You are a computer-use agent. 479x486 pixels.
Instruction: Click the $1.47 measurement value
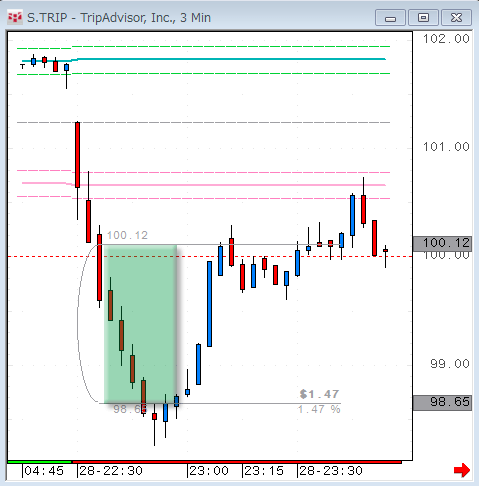pyautogui.click(x=319, y=394)
